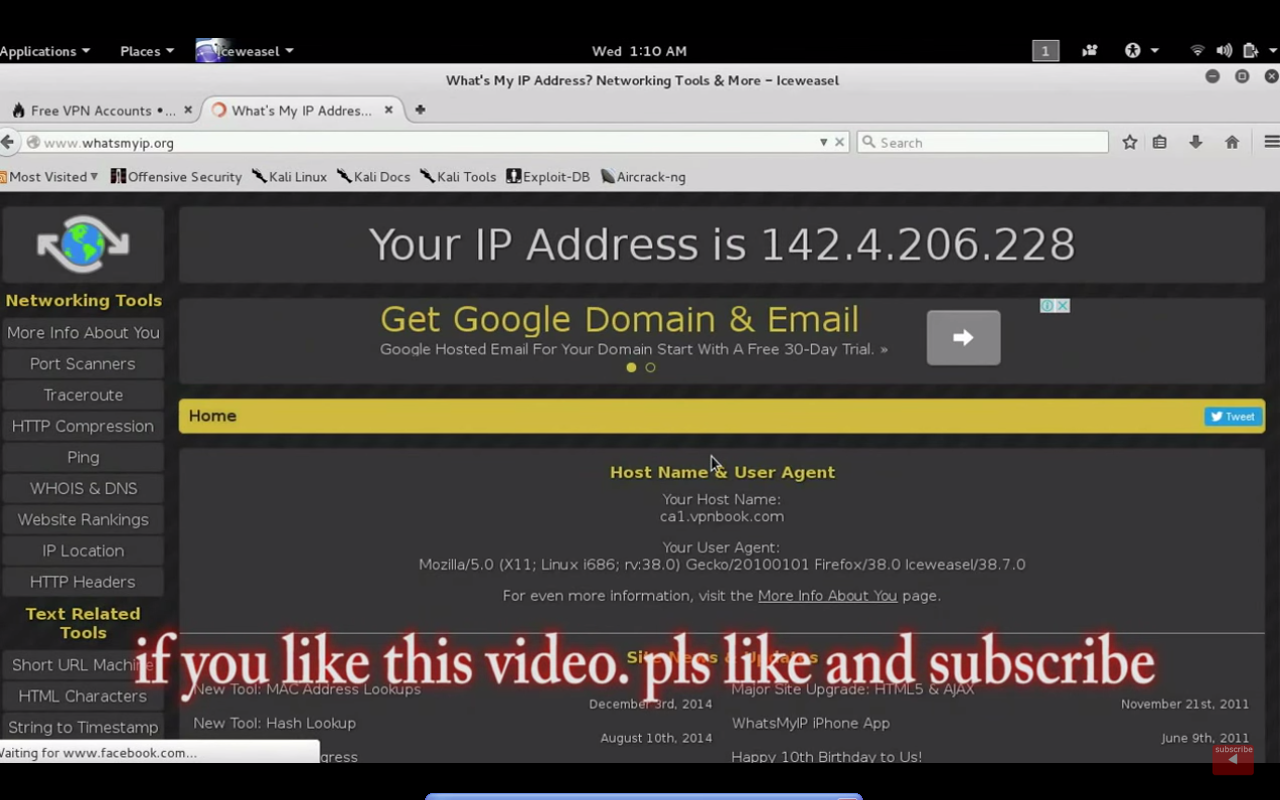
Task: Select the IP address 142.4.206.228 heading
Action: pyautogui.click(x=918, y=245)
